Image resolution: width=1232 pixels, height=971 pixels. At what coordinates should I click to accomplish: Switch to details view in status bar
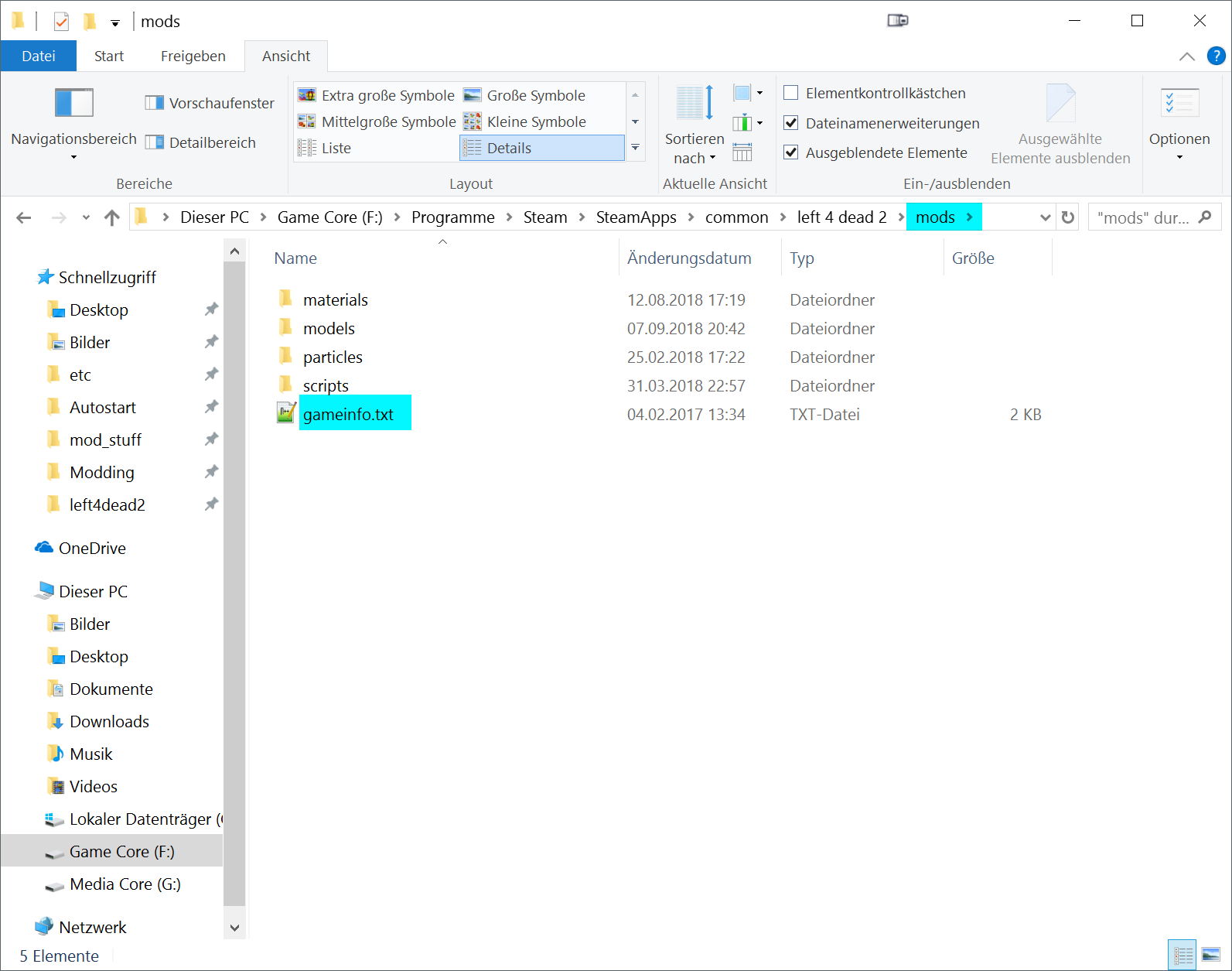[x=1182, y=955]
